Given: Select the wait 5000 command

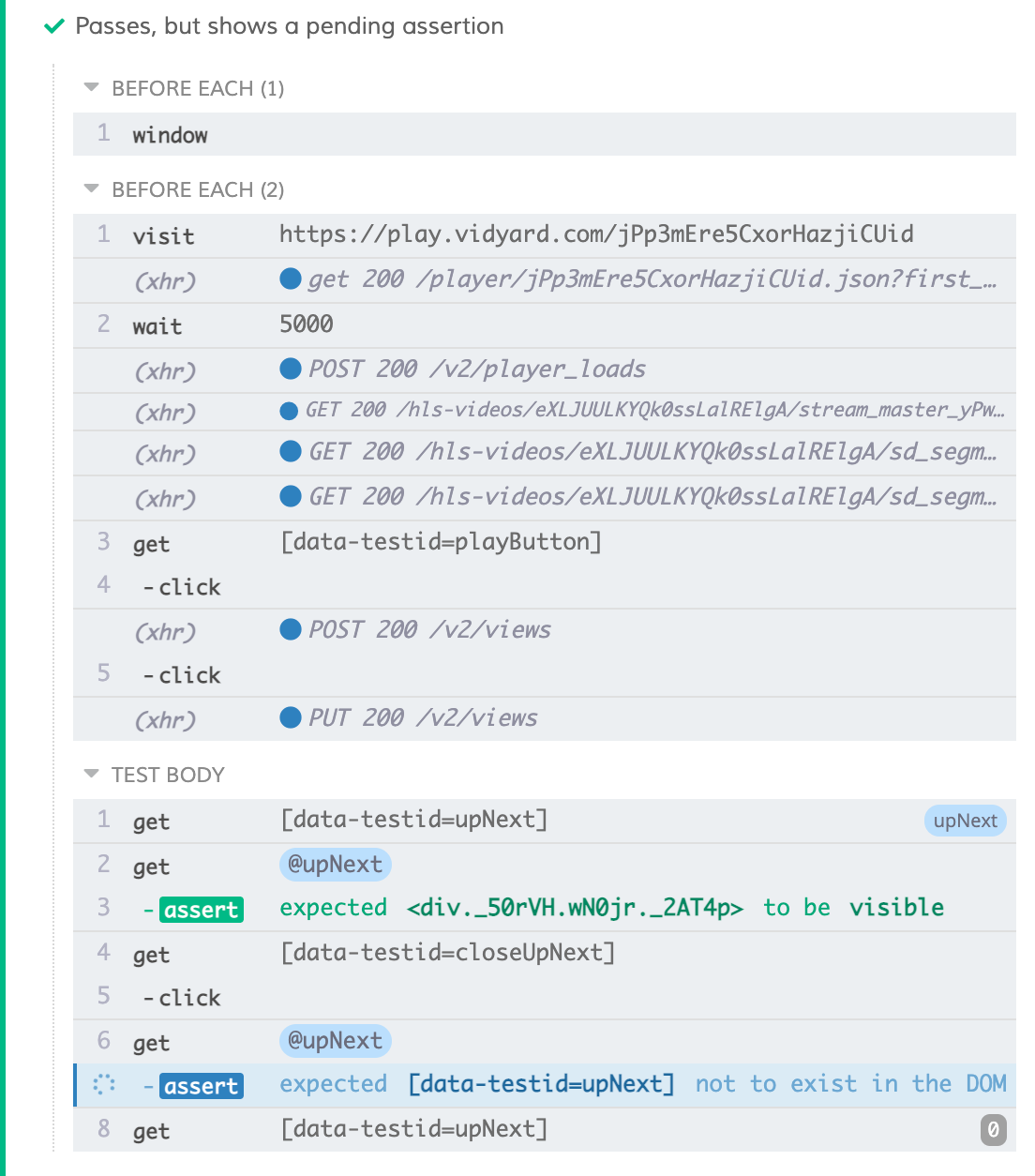Looking at the screenshot, I should pyautogui.click(x=545, y=325).
